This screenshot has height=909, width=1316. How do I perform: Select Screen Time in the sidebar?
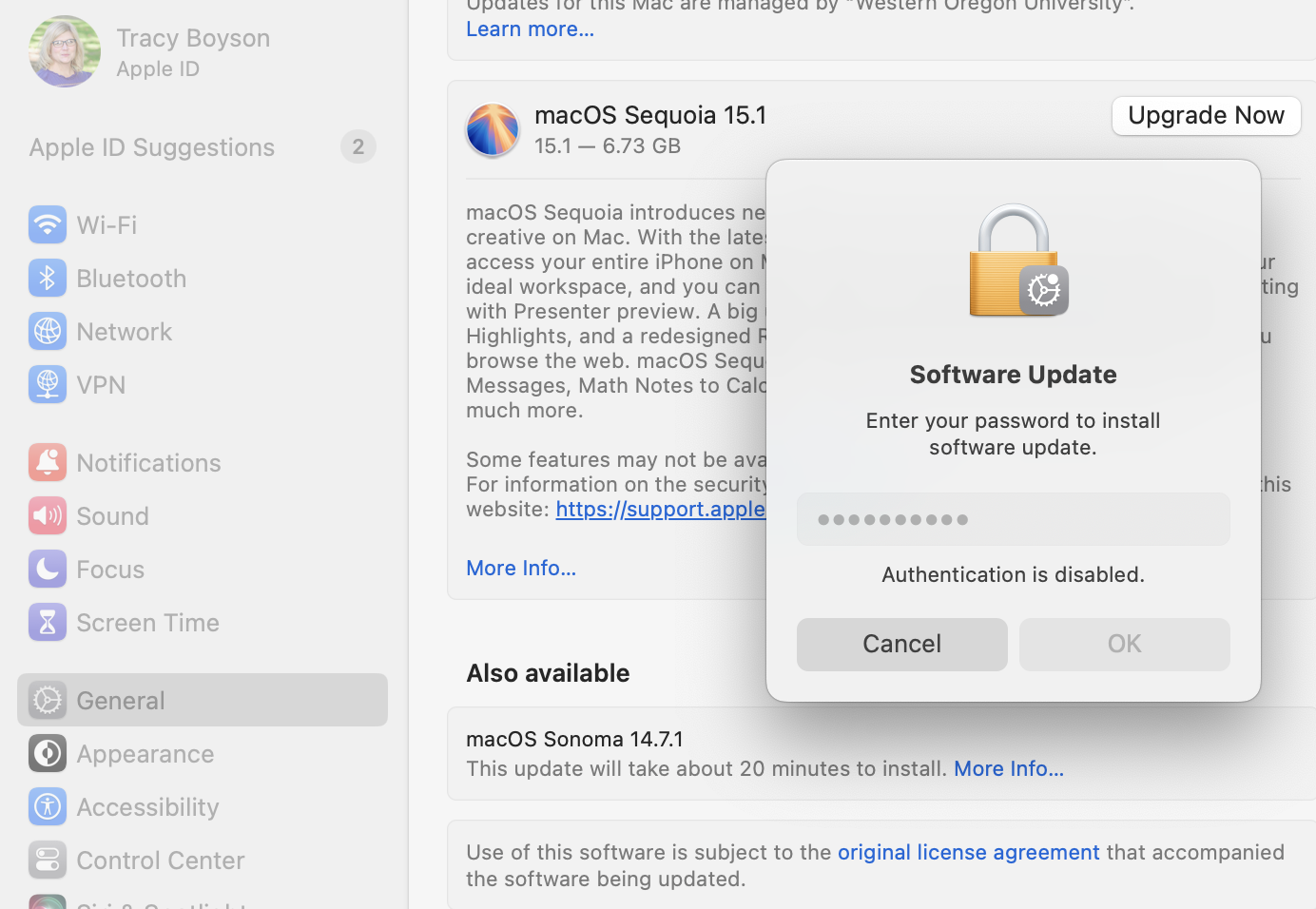pyautogui.click(x=203, y=622)
